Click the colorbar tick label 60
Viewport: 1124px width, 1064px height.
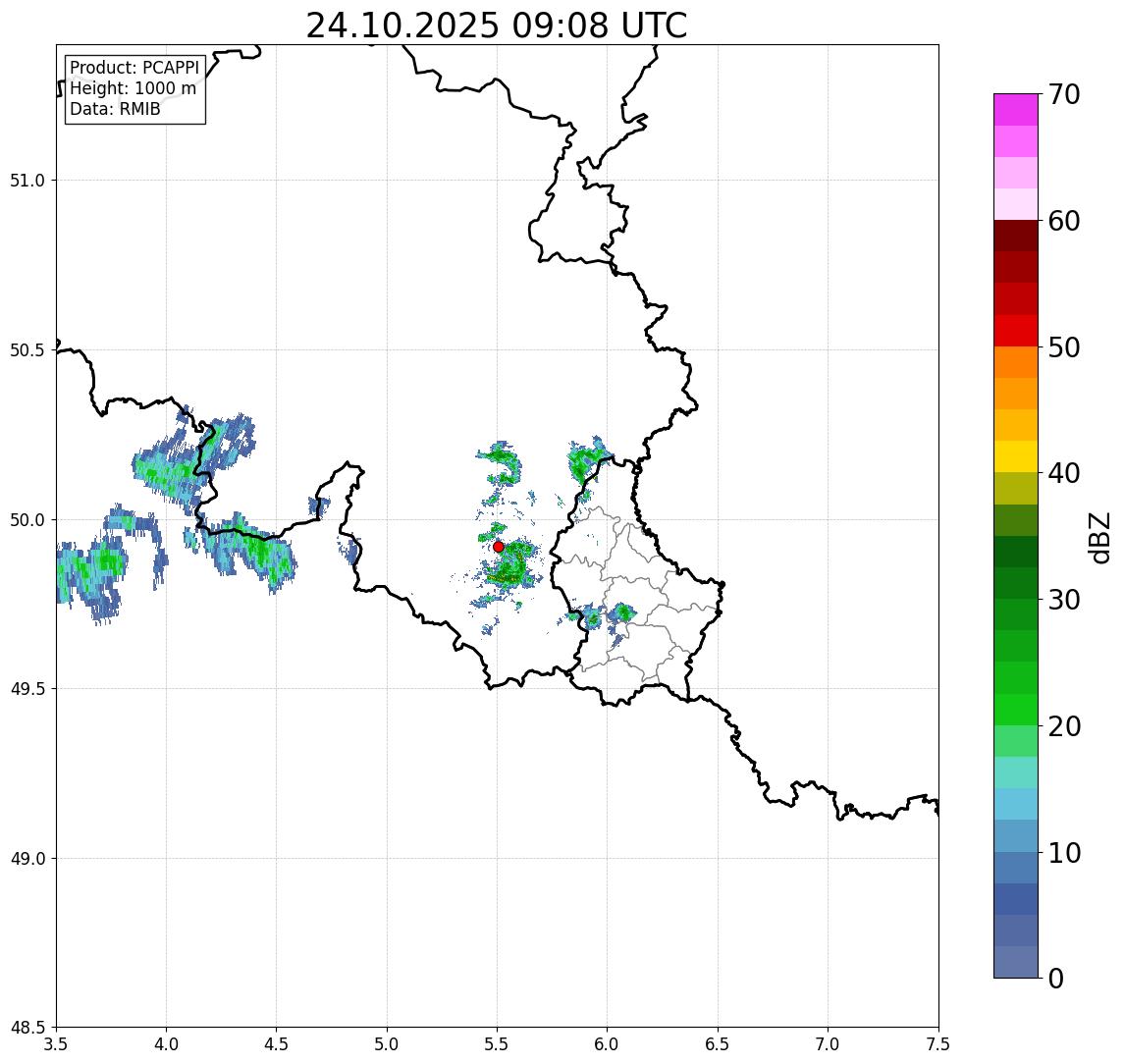coord(1064,221)
